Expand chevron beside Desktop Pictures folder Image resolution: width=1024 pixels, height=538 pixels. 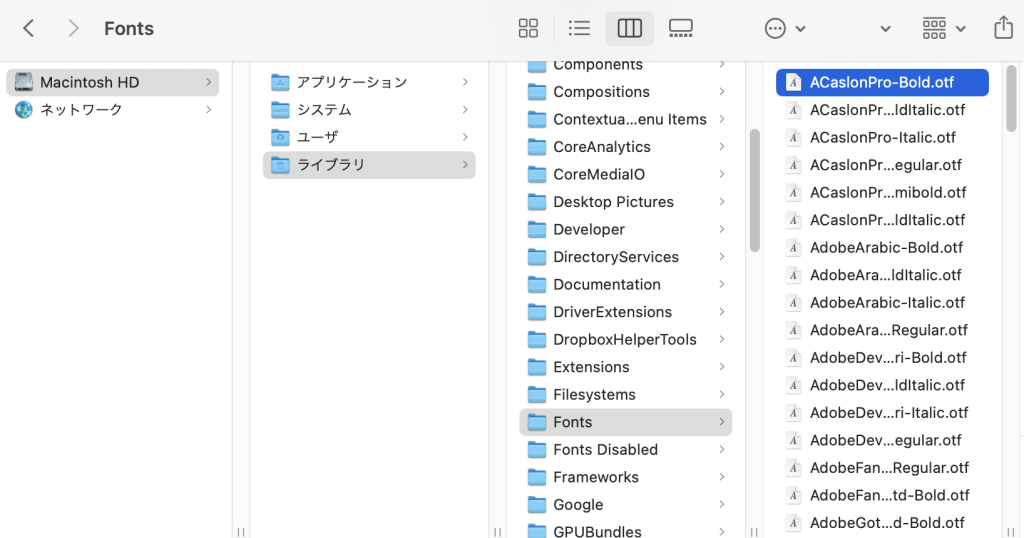point(721,202)
